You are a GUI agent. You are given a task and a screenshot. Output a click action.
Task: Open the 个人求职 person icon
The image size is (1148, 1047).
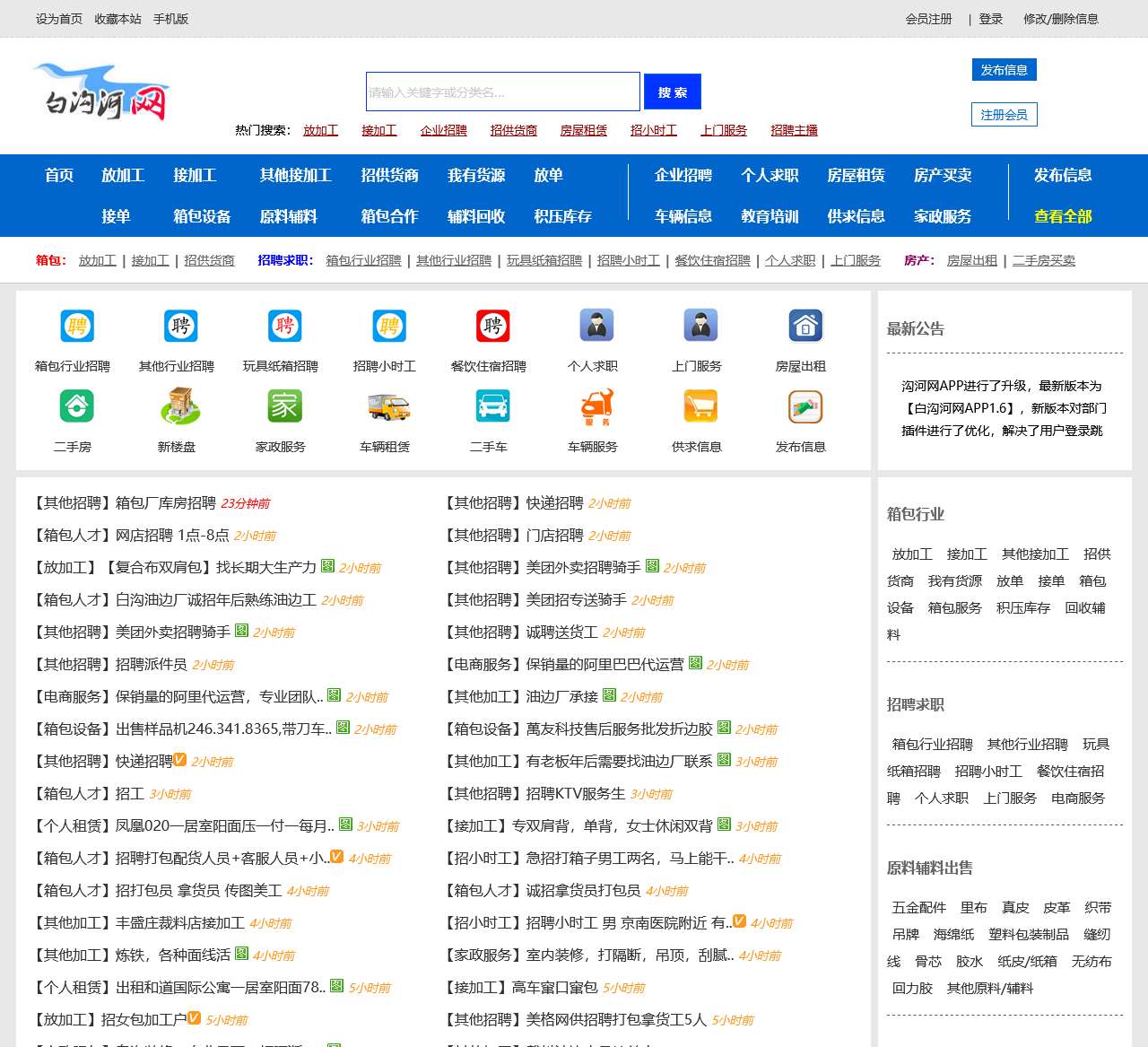tap(596, 326)
